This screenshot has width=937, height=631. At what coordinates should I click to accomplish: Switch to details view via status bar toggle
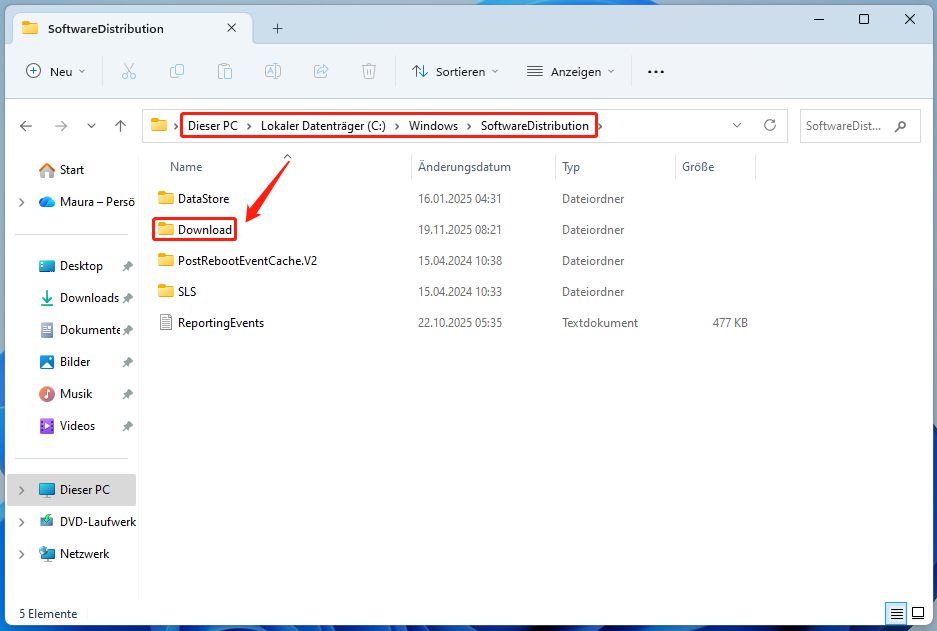896,613
